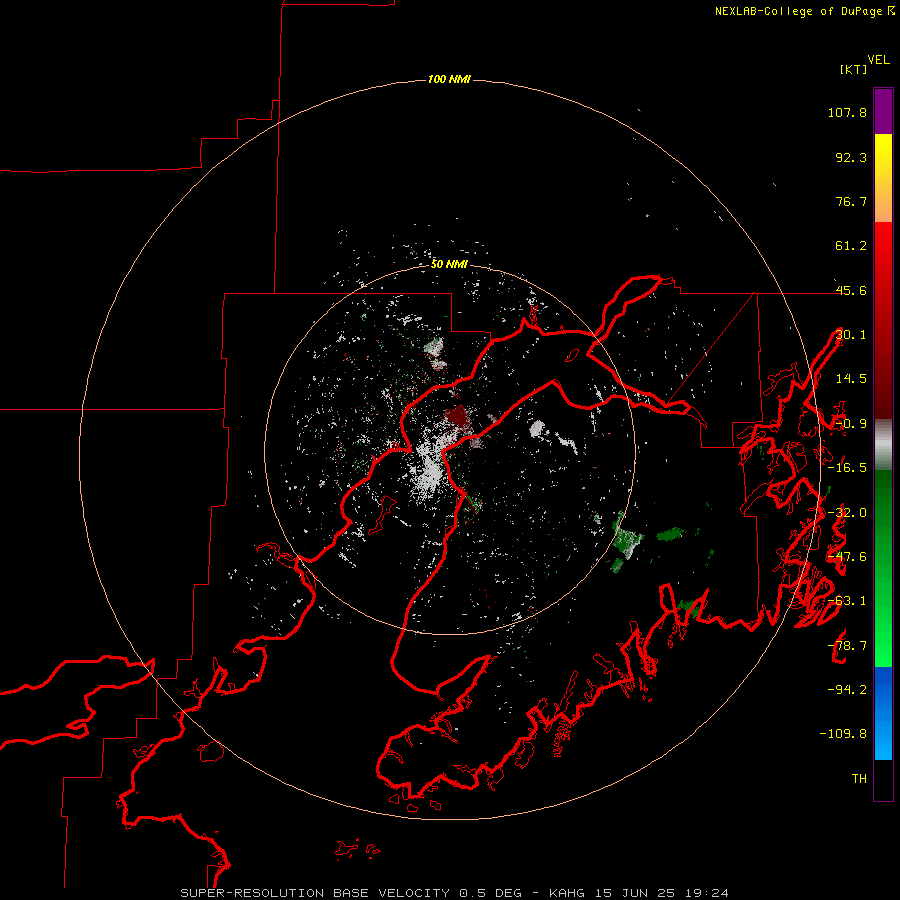The image size is (900, 900).
Task: Select the -47.6 legend value
Action: (847, 557)
